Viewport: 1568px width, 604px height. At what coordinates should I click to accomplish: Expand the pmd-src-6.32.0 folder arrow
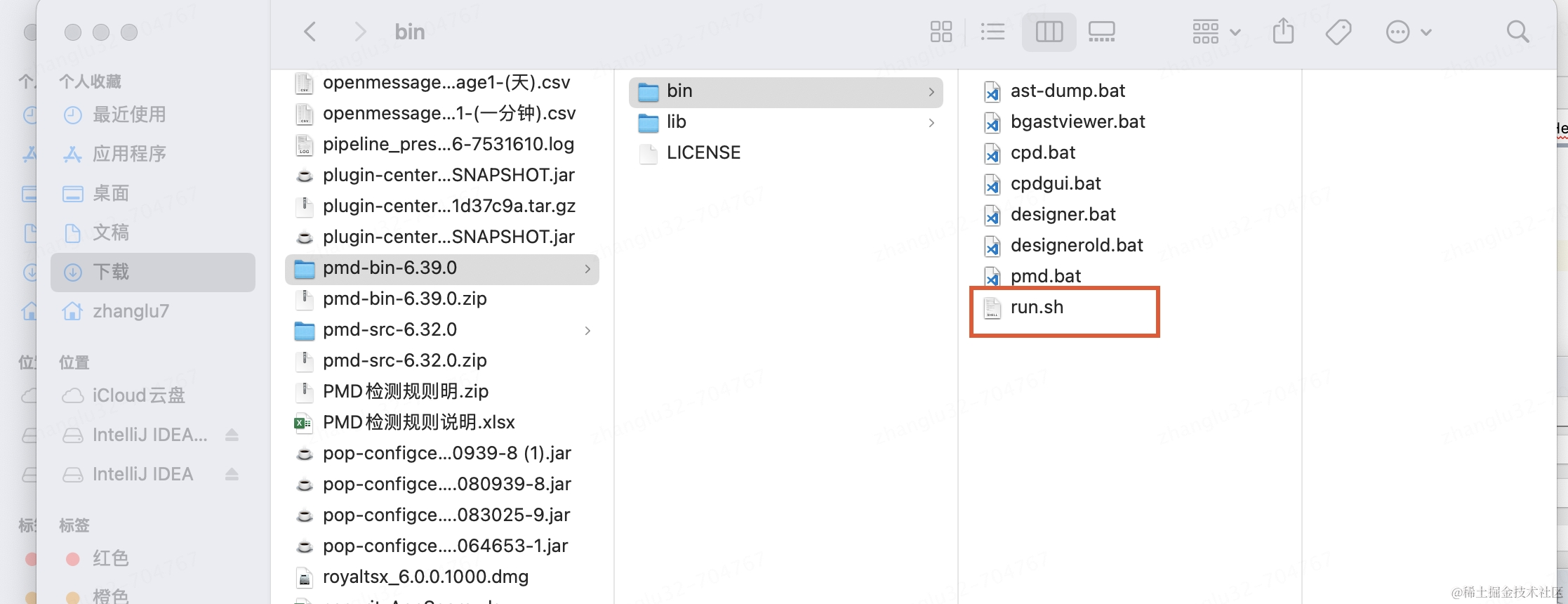587,330
